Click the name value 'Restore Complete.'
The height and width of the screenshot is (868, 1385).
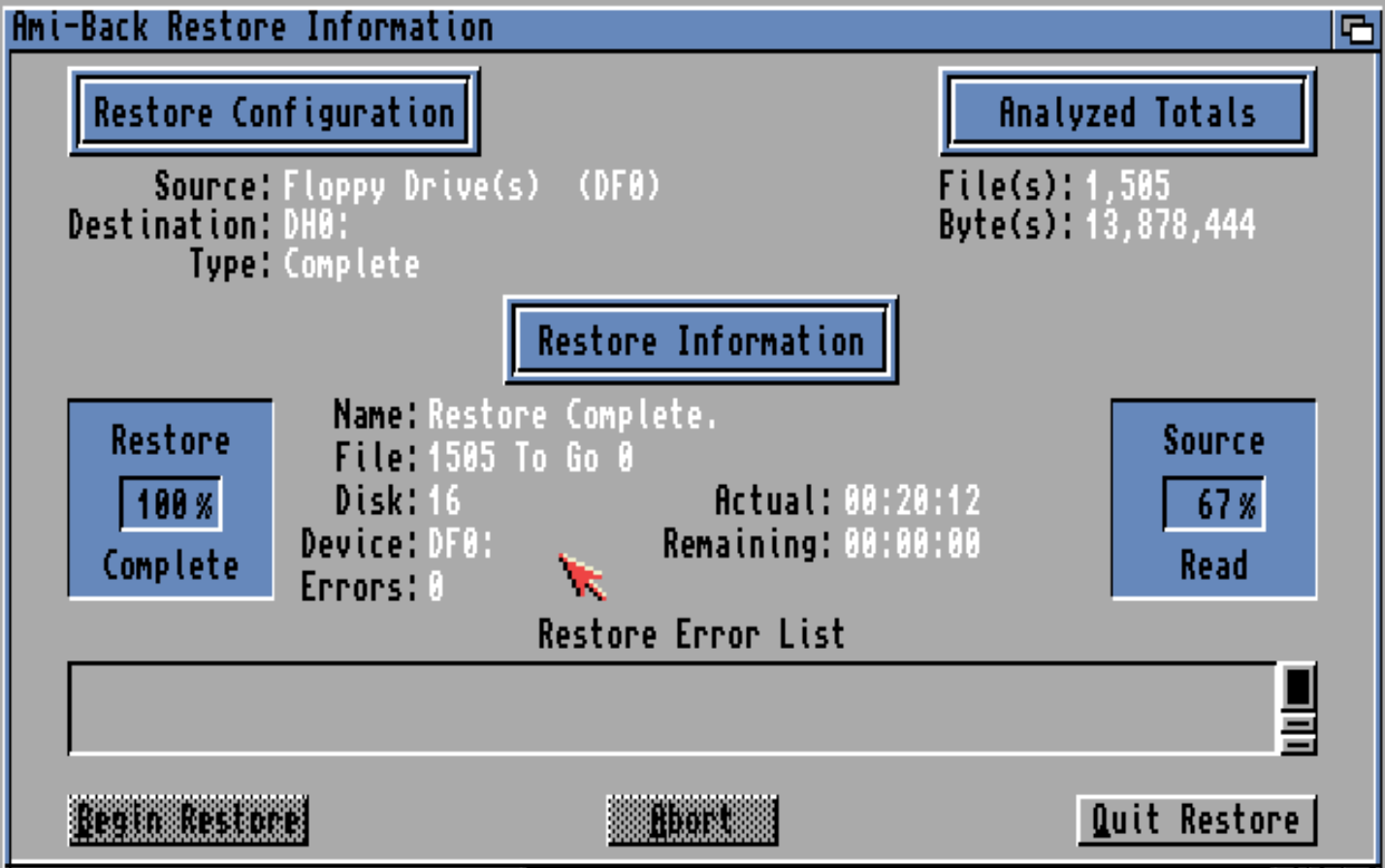[572, 416]
